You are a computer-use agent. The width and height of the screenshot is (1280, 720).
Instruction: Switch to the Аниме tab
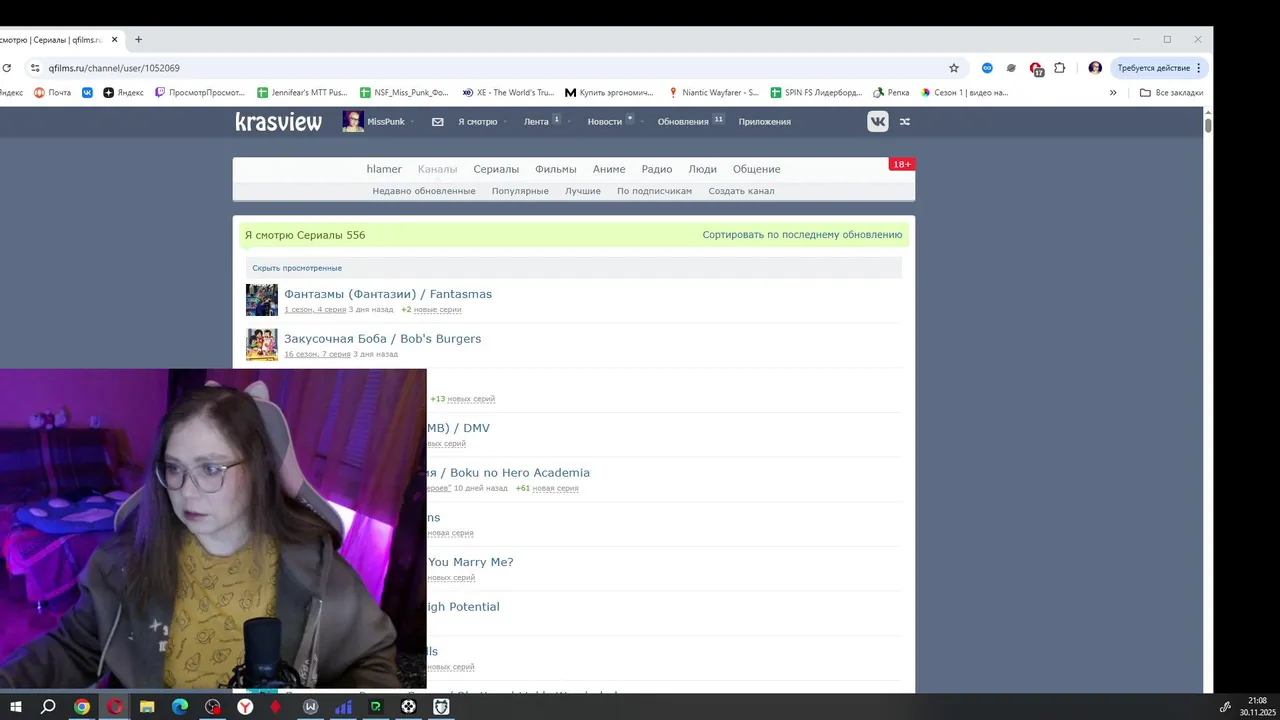pos(609,169)
